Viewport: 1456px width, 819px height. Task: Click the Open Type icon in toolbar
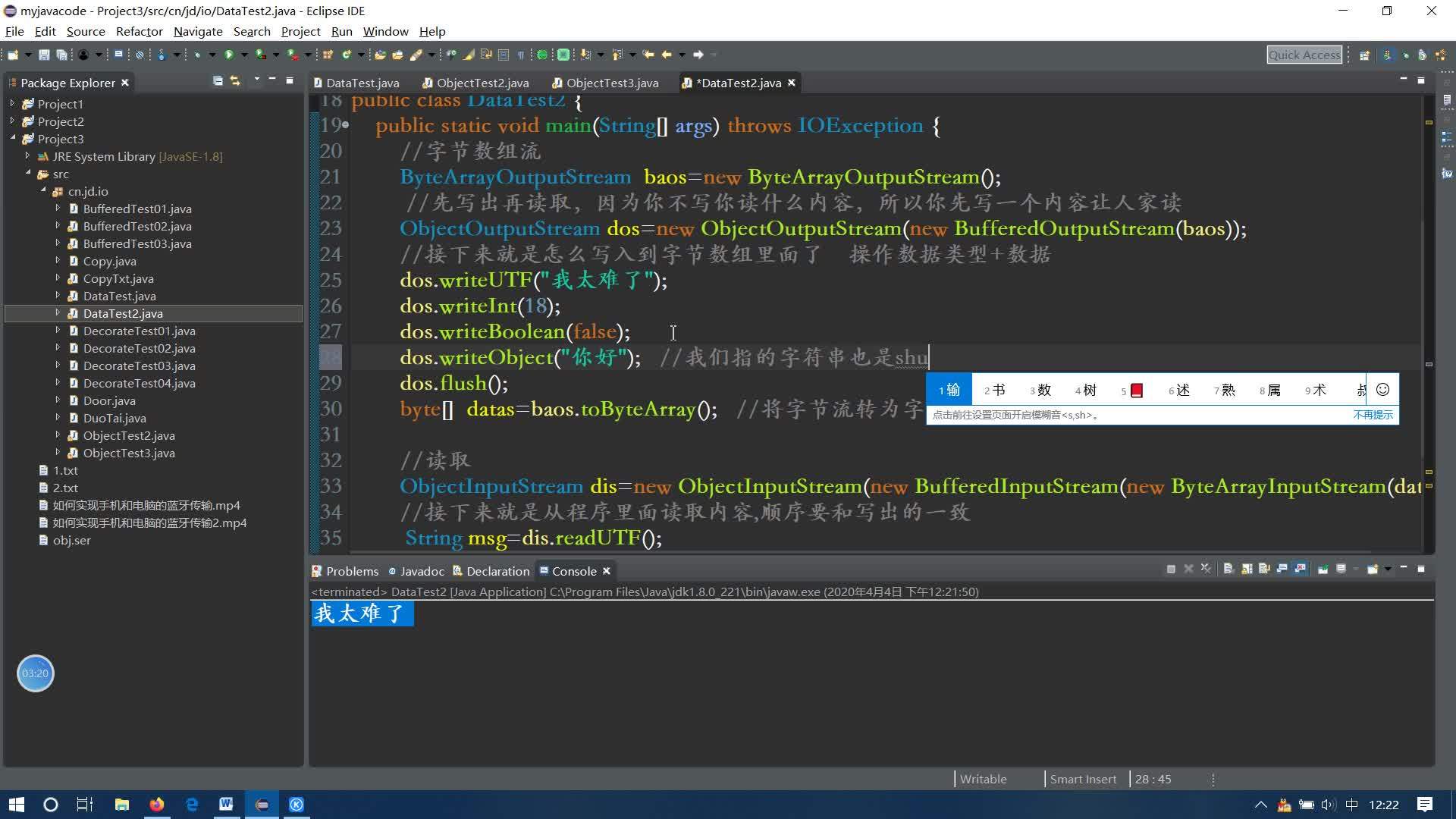(380, 55)
